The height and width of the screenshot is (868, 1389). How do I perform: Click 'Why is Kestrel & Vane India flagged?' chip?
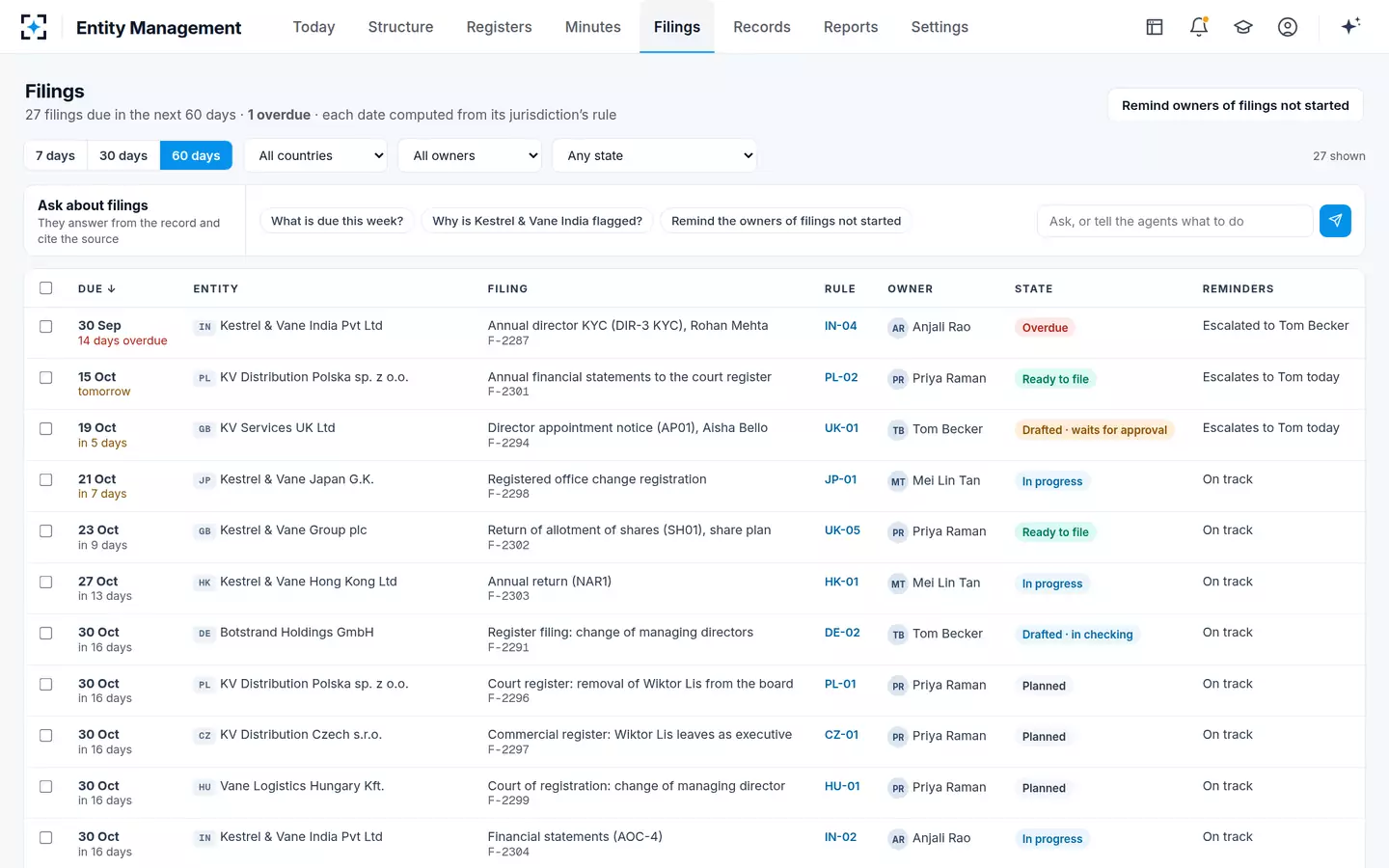click(537, 221)
